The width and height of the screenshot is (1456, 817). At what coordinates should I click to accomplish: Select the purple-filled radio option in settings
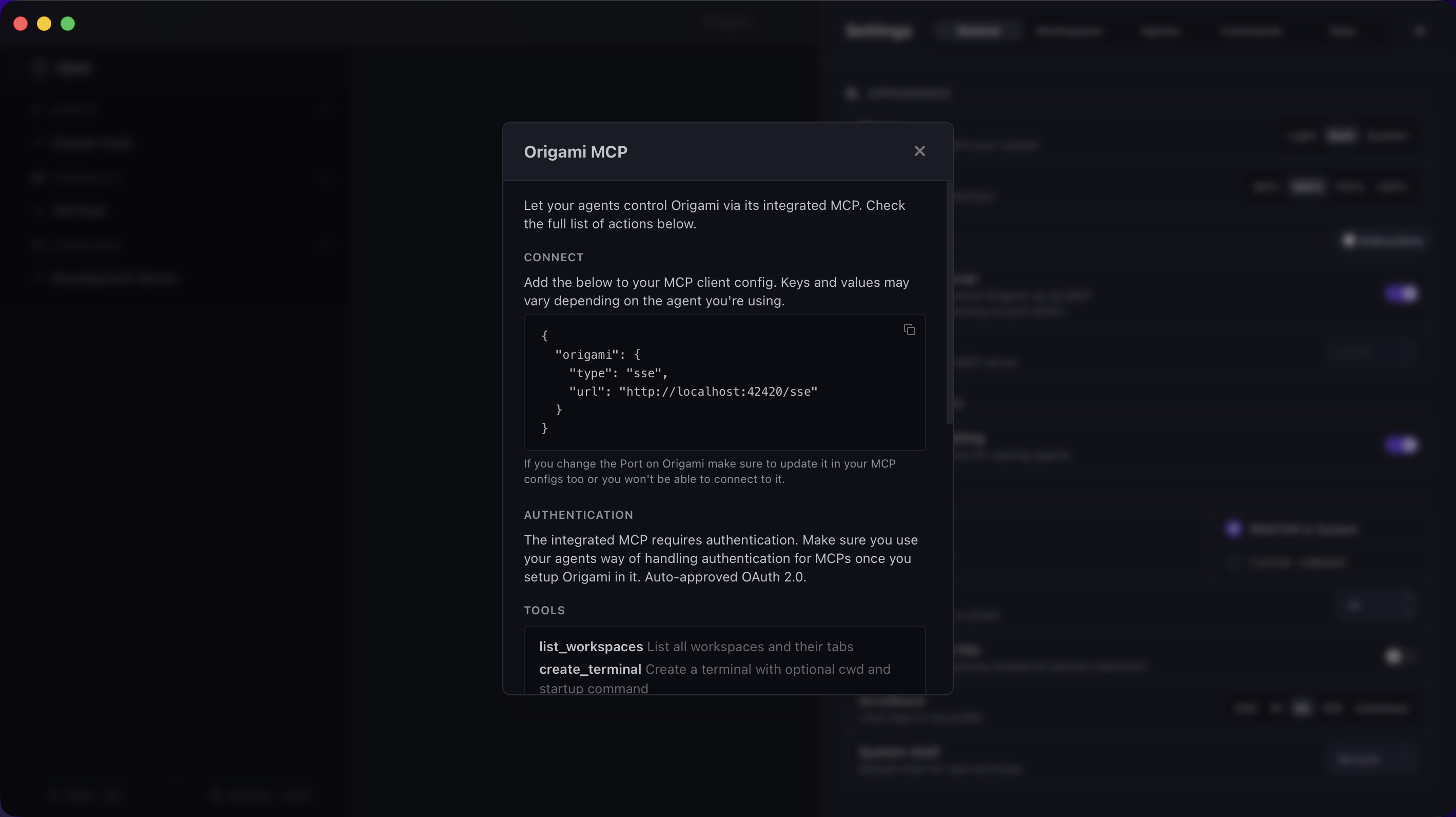pyautogui.click(x=1233, y=529)
